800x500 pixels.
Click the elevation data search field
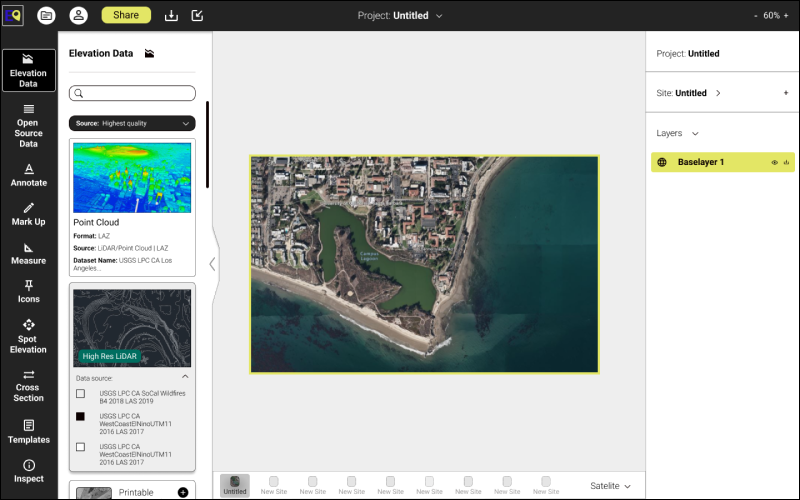coord(132,93)
